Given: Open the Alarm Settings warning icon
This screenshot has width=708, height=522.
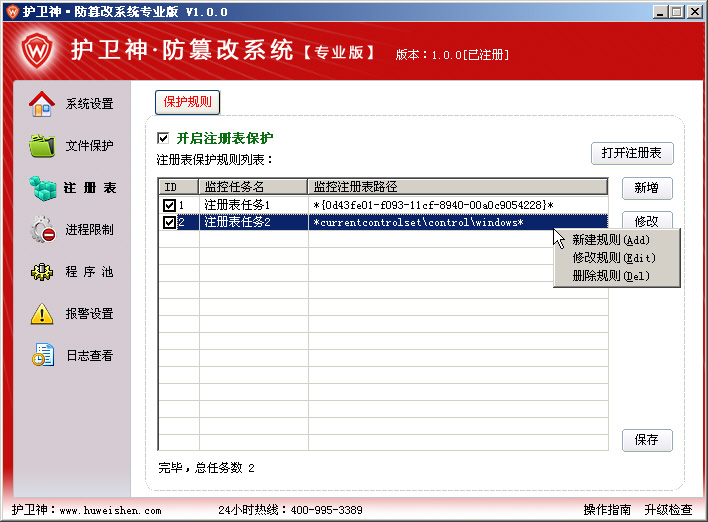Looking at the screenshot, I should coord(41,313).
